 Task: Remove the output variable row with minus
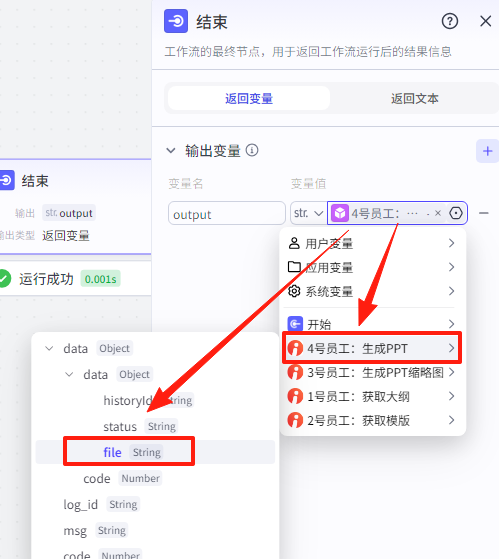coord(483,213)
